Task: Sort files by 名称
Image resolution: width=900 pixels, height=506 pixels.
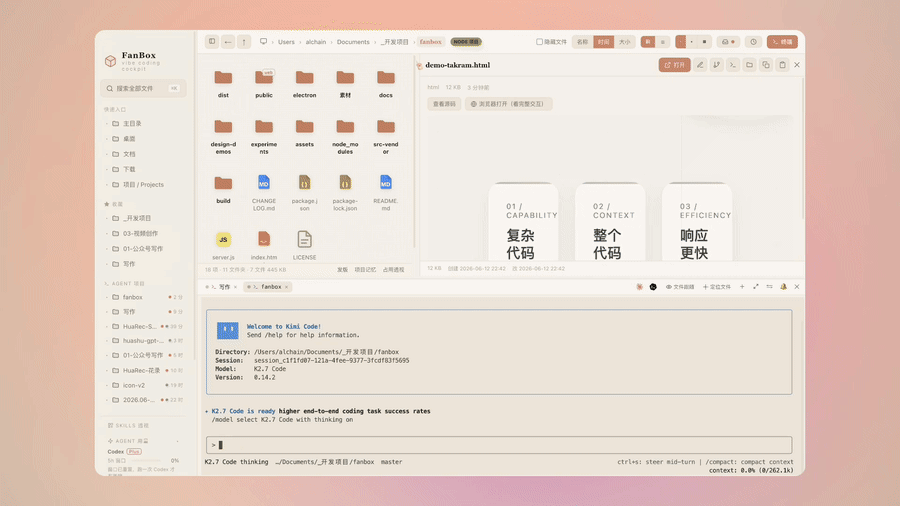Action: click(582, 42)
